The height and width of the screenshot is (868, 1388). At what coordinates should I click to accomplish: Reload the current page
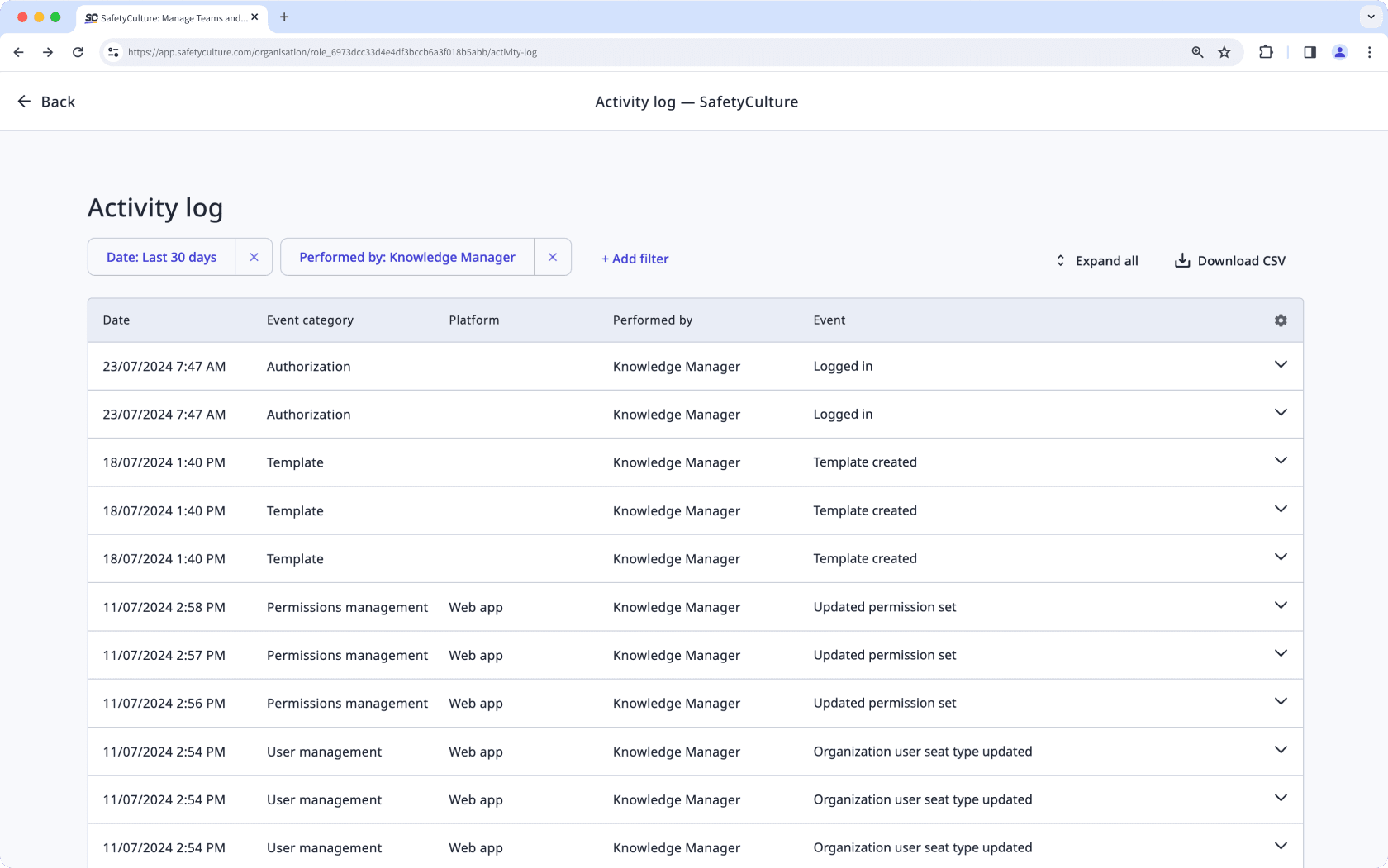(x=78, y=52)
